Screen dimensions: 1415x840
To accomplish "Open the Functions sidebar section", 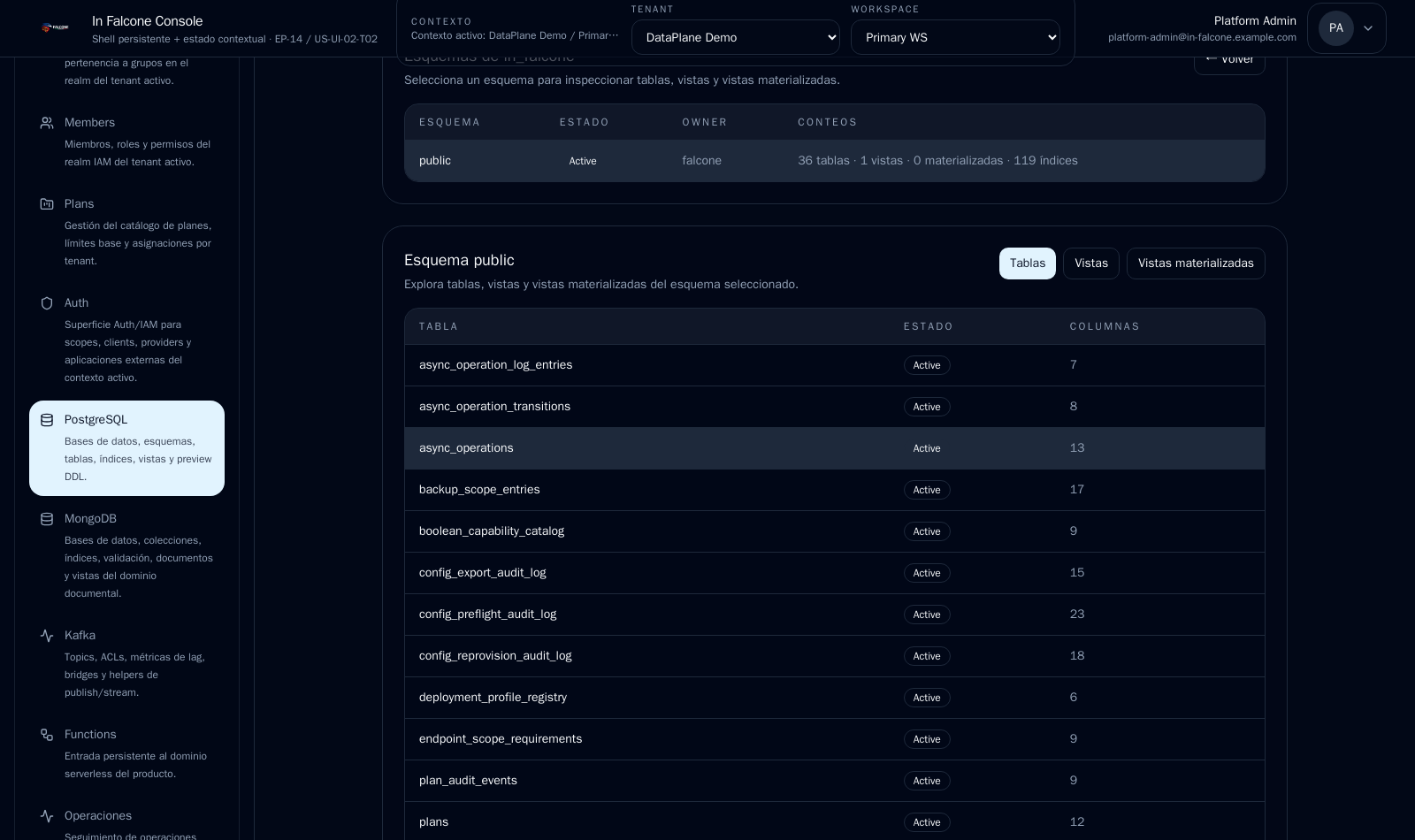I will coord(126,754).
